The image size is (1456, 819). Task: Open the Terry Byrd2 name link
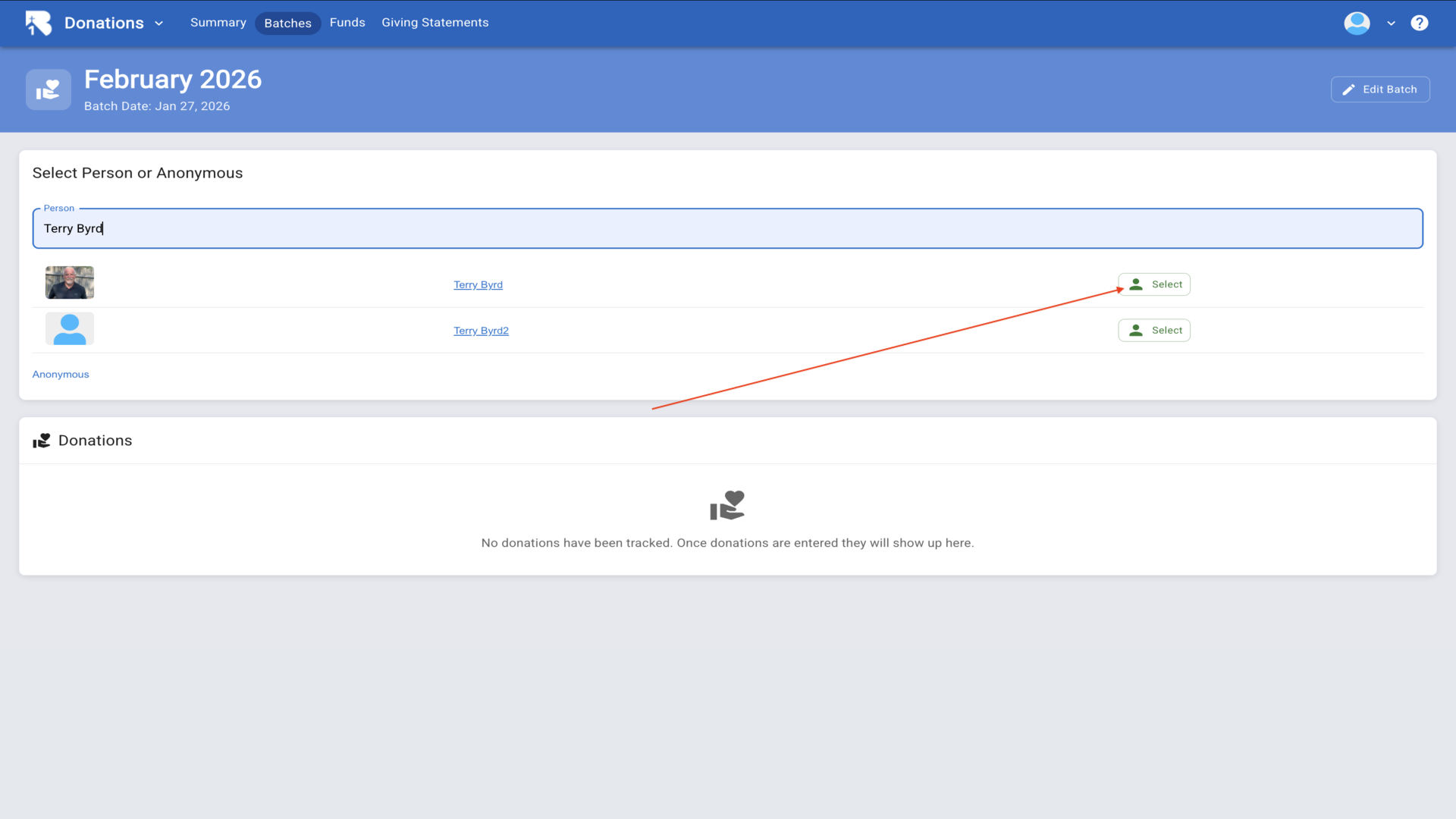pyautogui.click(x=481, y=331)
